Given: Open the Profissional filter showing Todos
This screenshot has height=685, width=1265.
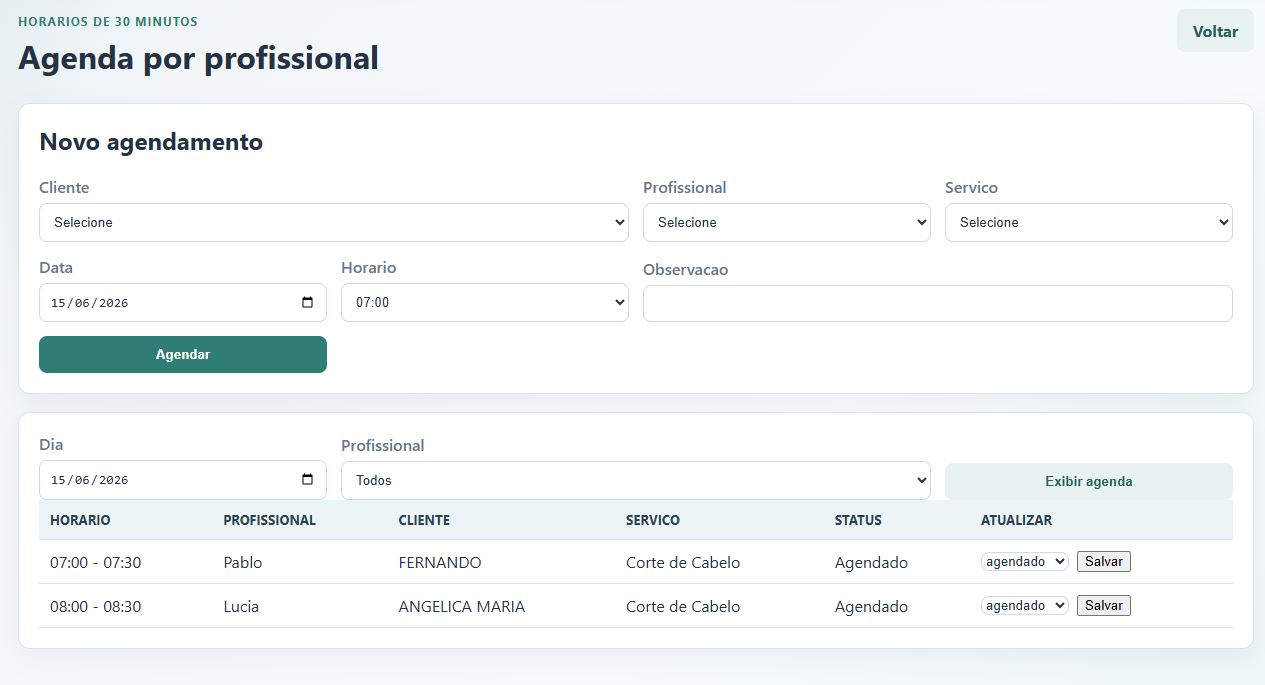Looking at the screenshot, I should [x=636, y=480].
